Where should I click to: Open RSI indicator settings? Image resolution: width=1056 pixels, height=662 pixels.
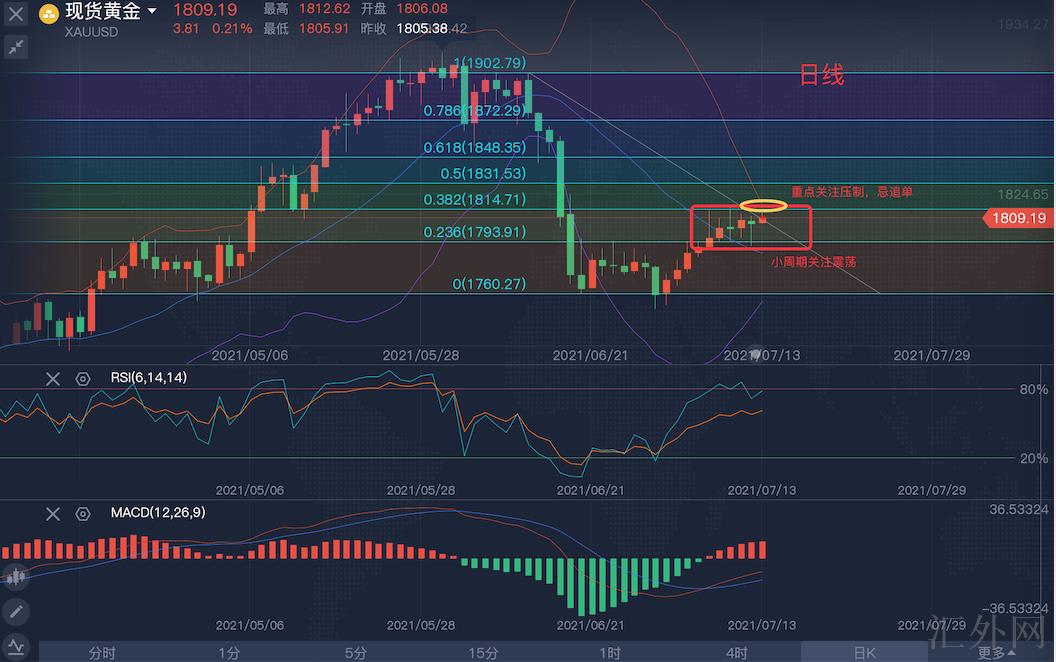tap(83, 378)
